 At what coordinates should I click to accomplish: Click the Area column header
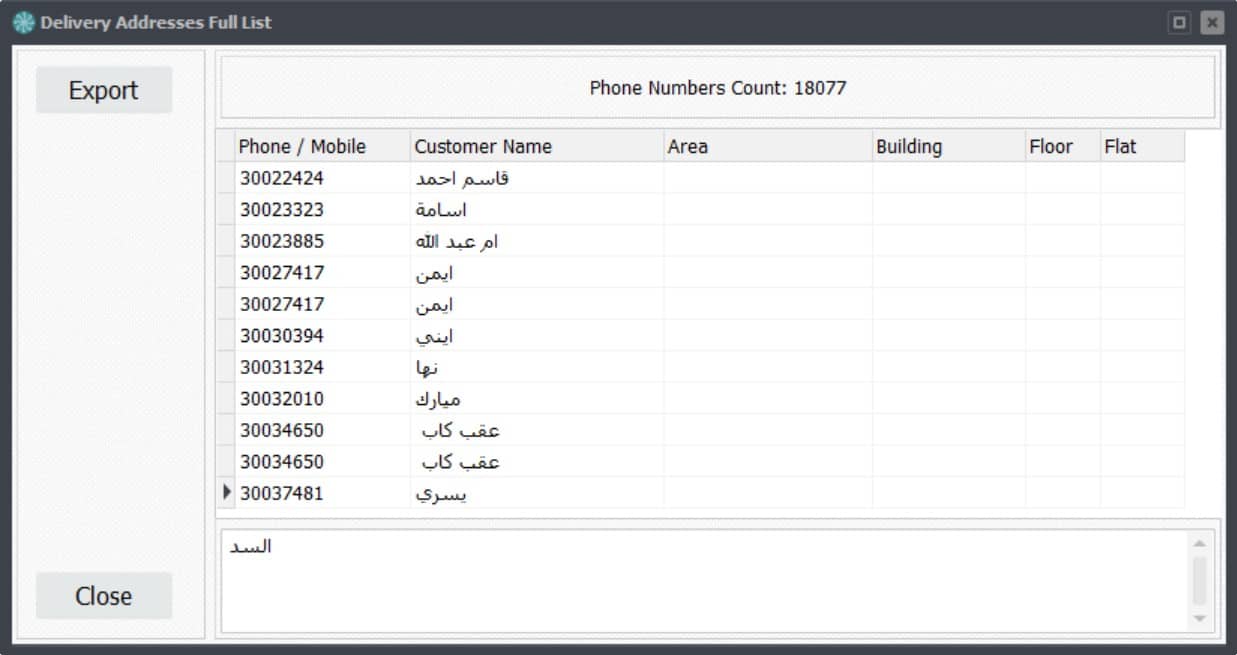(768, 146)
